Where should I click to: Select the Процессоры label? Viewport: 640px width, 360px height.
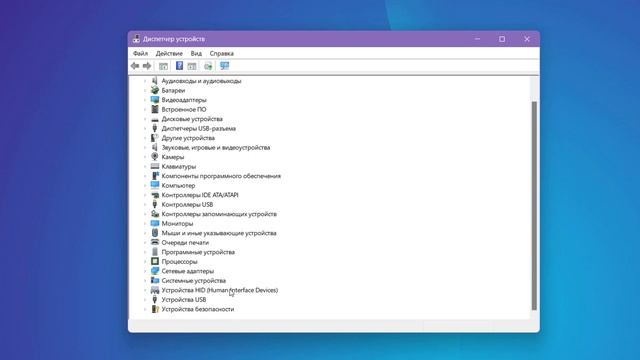tap(179, 262)
